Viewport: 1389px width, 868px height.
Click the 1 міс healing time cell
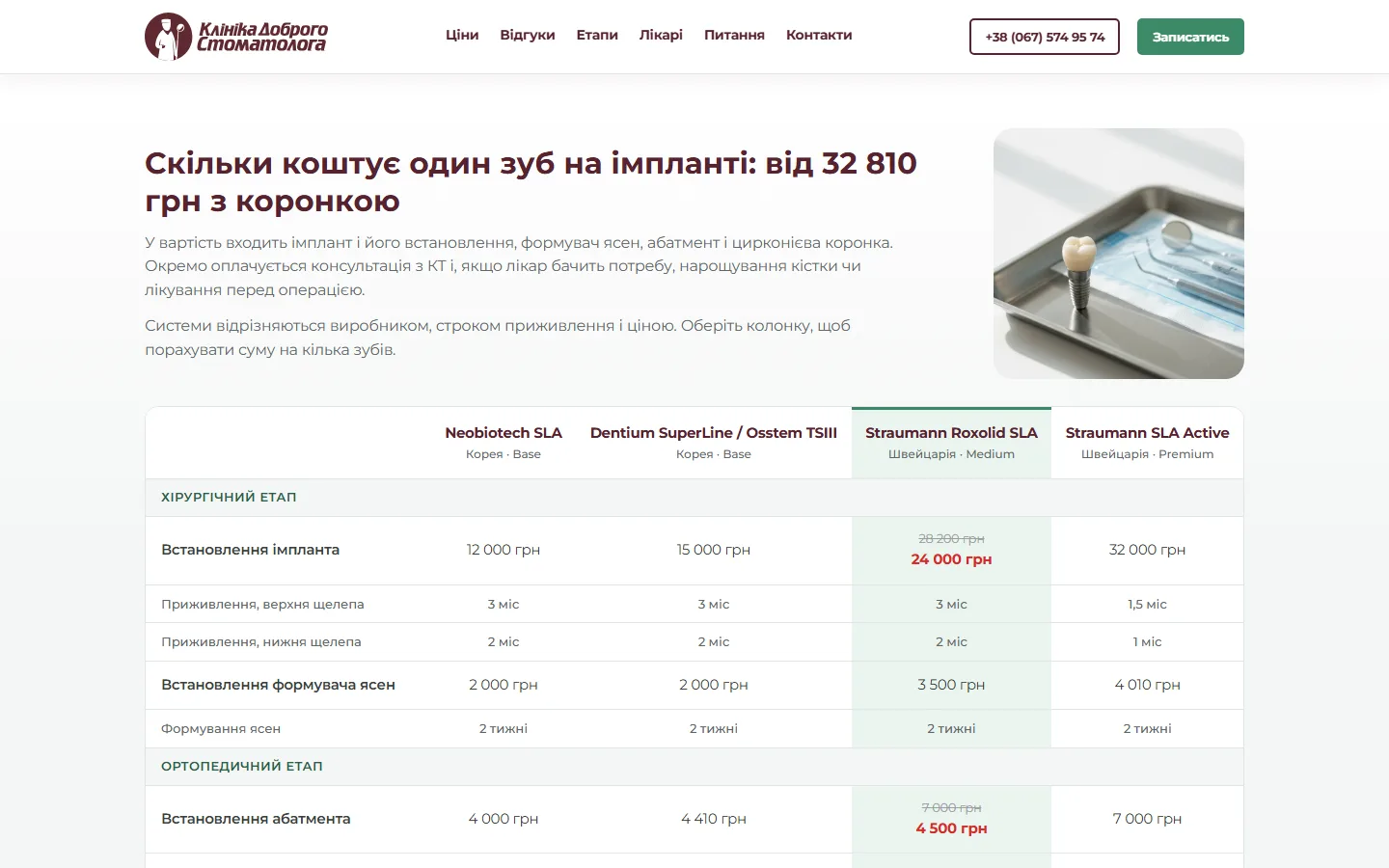pos(1147,642)
